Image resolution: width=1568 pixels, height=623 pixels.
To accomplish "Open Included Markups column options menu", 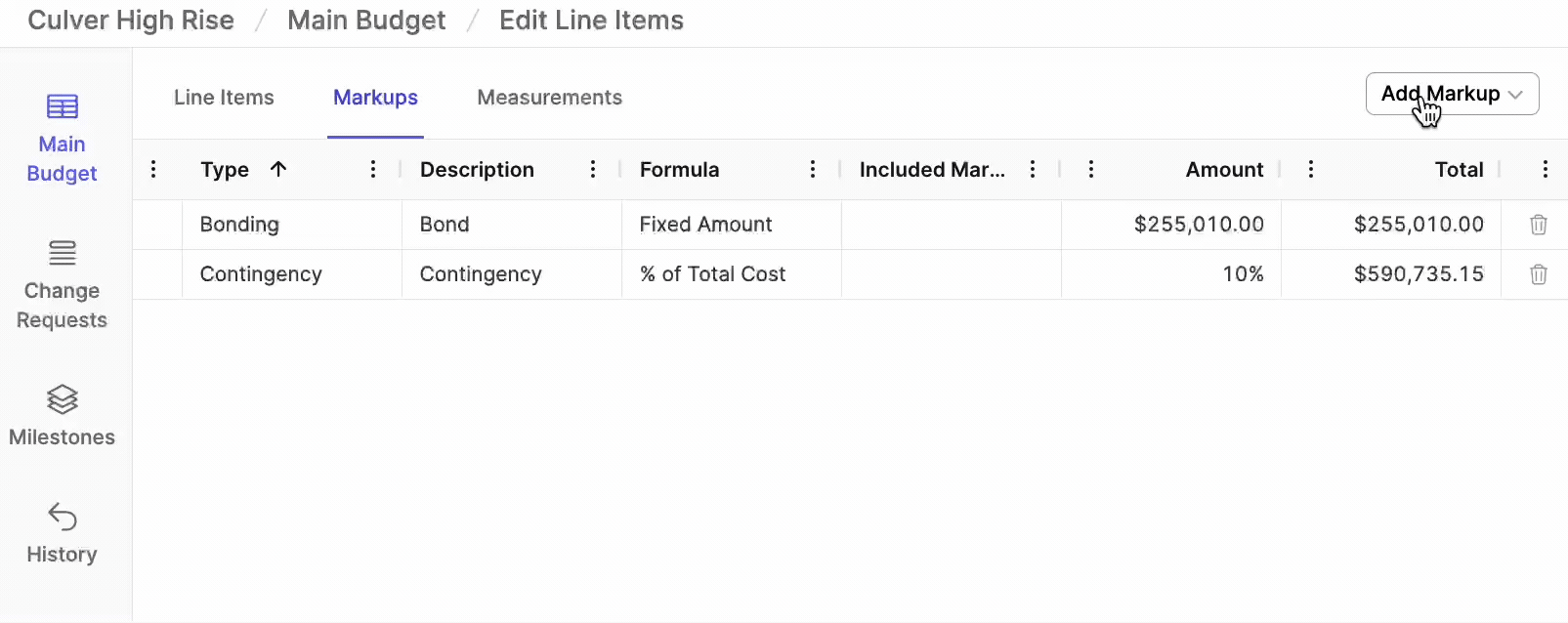I will (x=1033, y=169).
